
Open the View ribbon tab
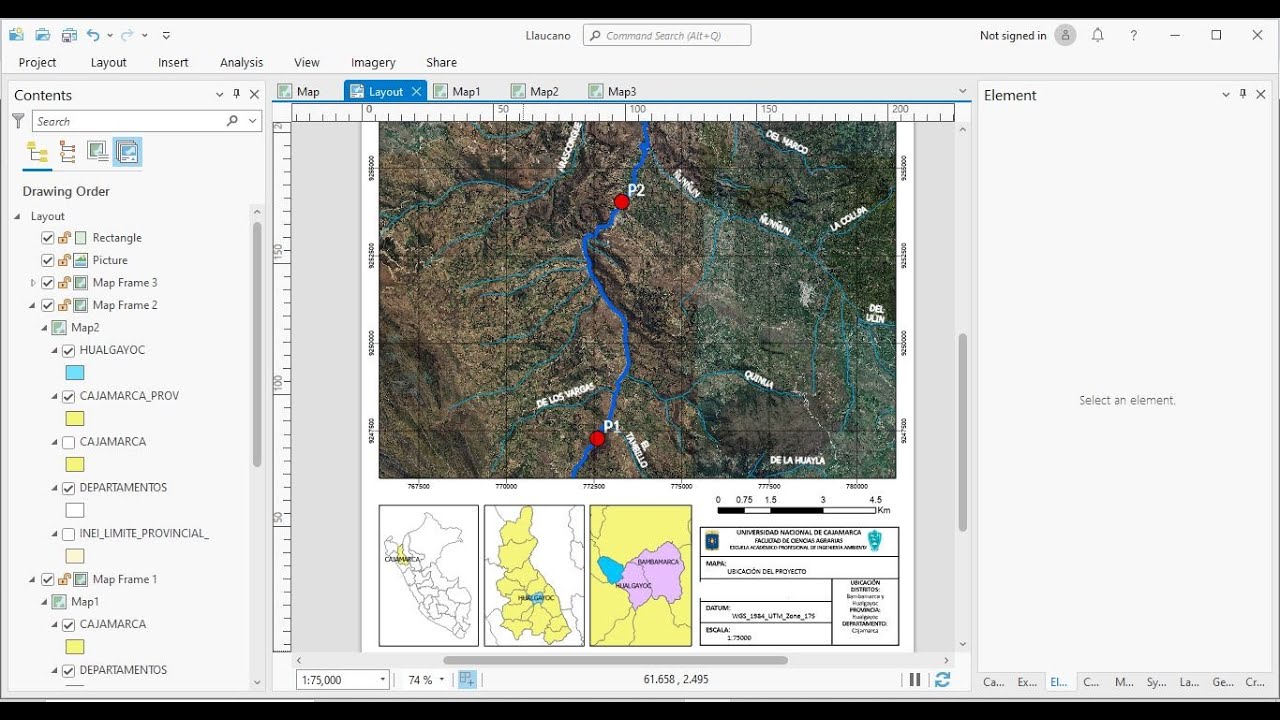tap(307, 62)
